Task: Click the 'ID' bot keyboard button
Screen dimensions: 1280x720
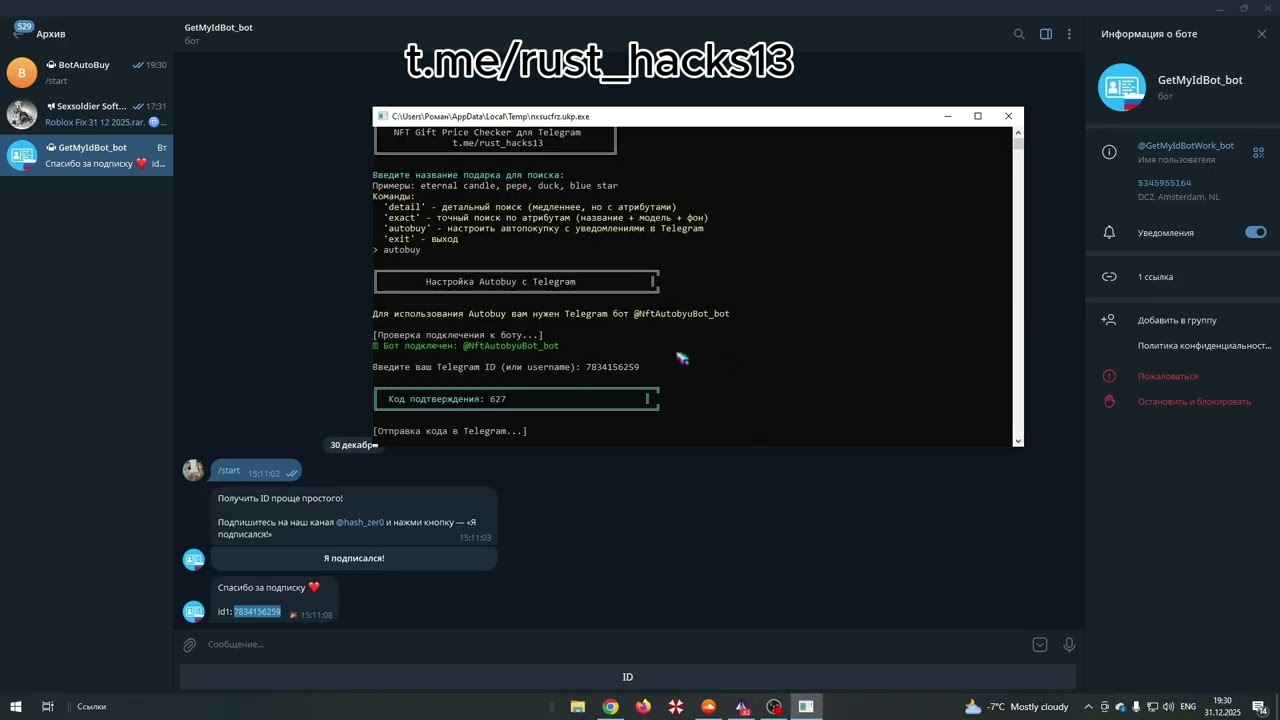Action: coord(628,677)
